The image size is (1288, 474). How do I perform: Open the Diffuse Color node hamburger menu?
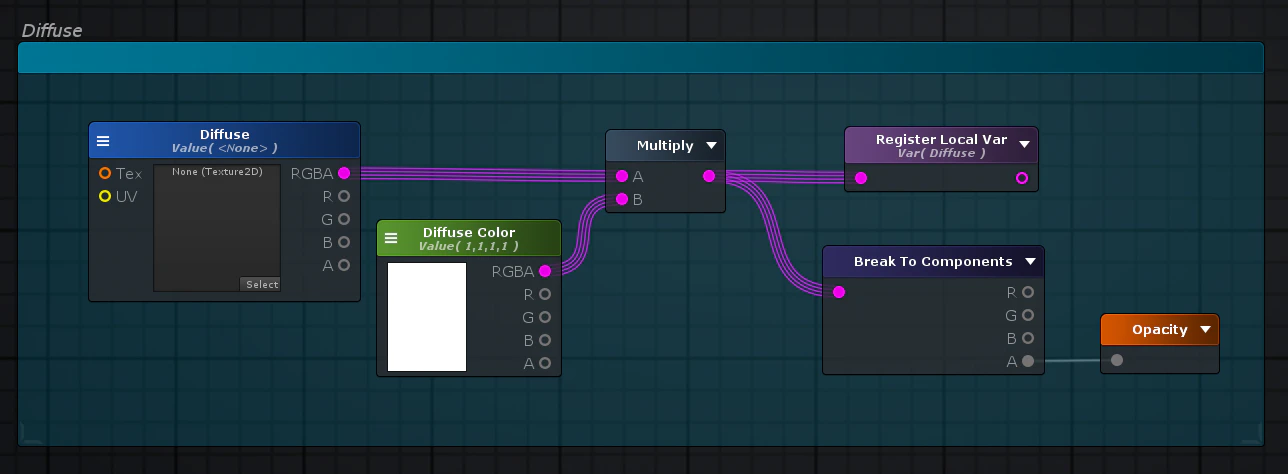click(391, 239)
